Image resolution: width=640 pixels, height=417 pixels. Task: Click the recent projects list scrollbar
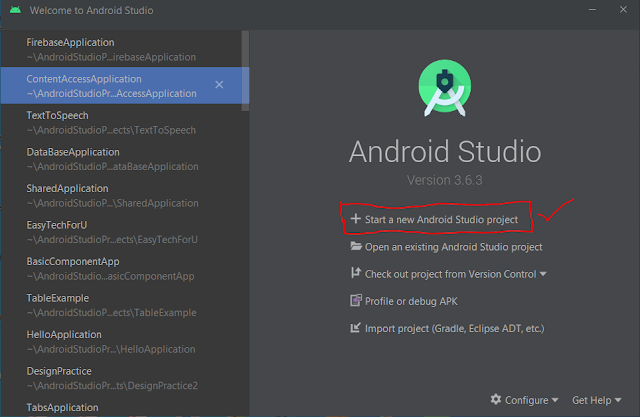(x=245, y=71)
